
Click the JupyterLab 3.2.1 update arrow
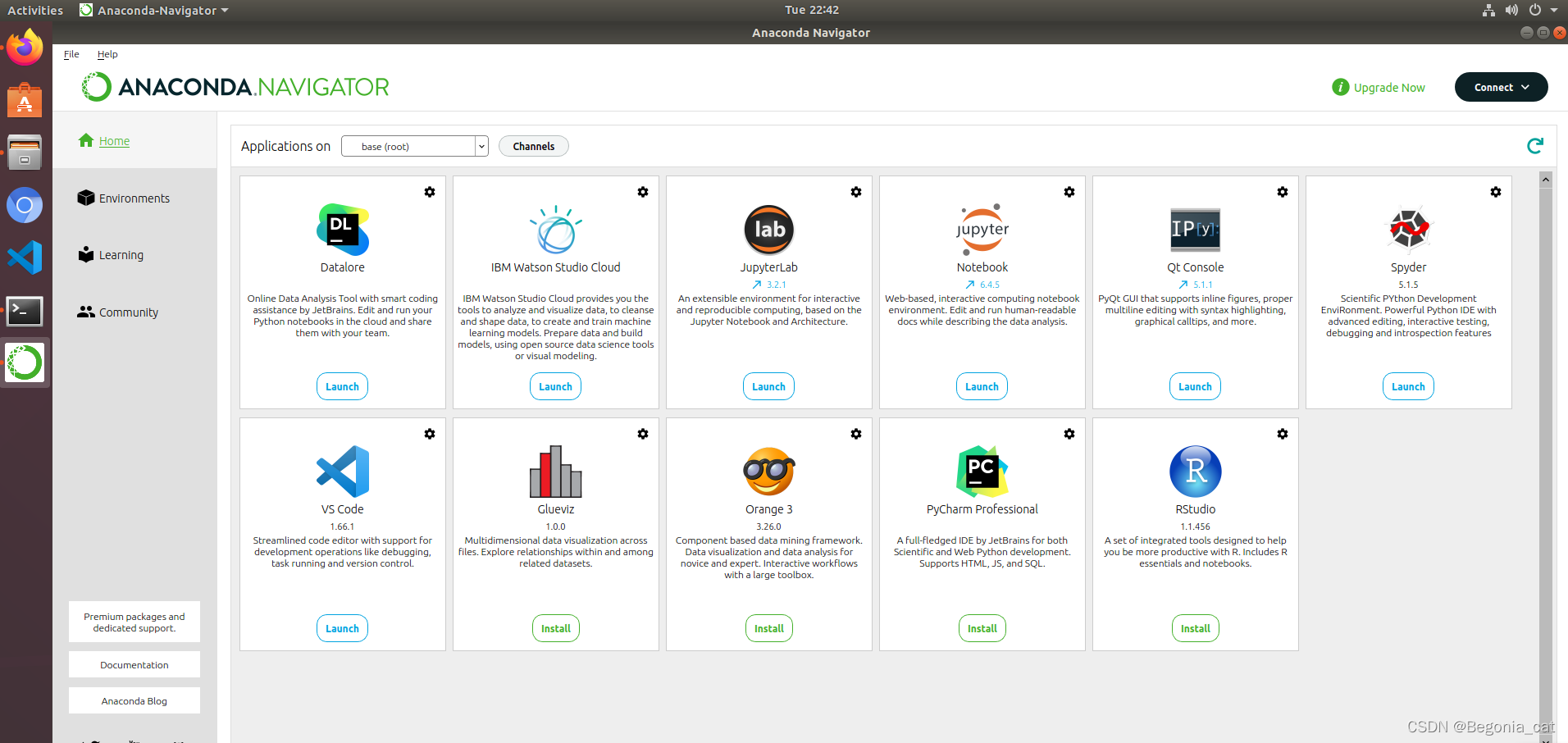point(757,285)
